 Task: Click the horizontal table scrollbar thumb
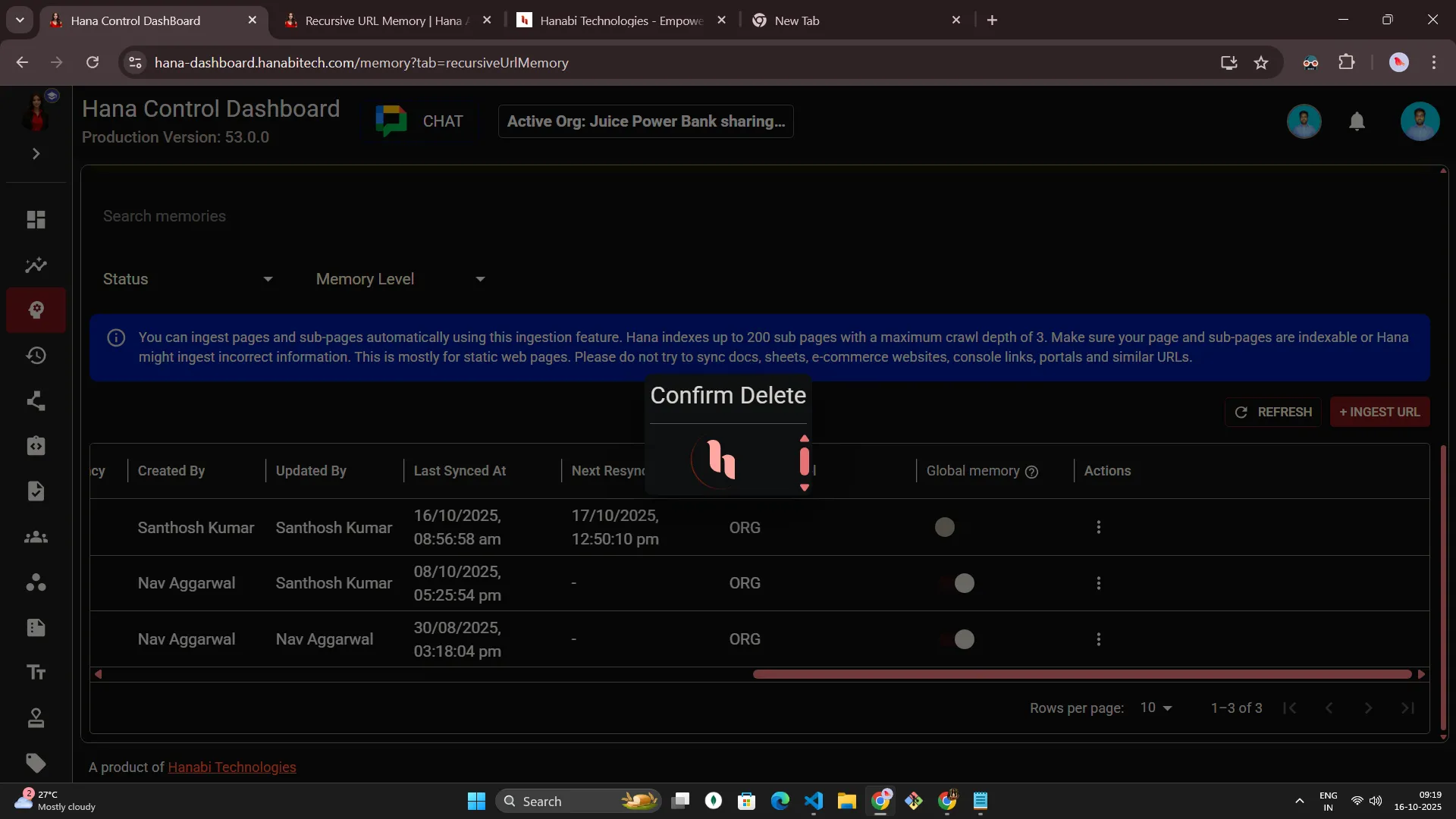(x=1081, y=674)
